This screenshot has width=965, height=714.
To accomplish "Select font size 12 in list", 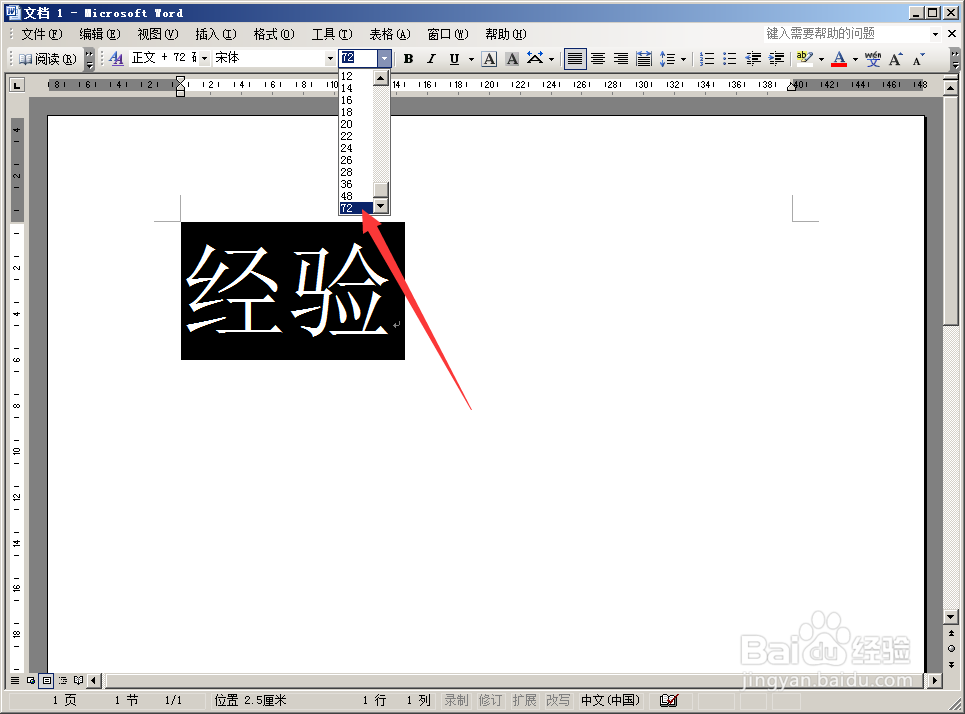I will click(x=356, y=76).
